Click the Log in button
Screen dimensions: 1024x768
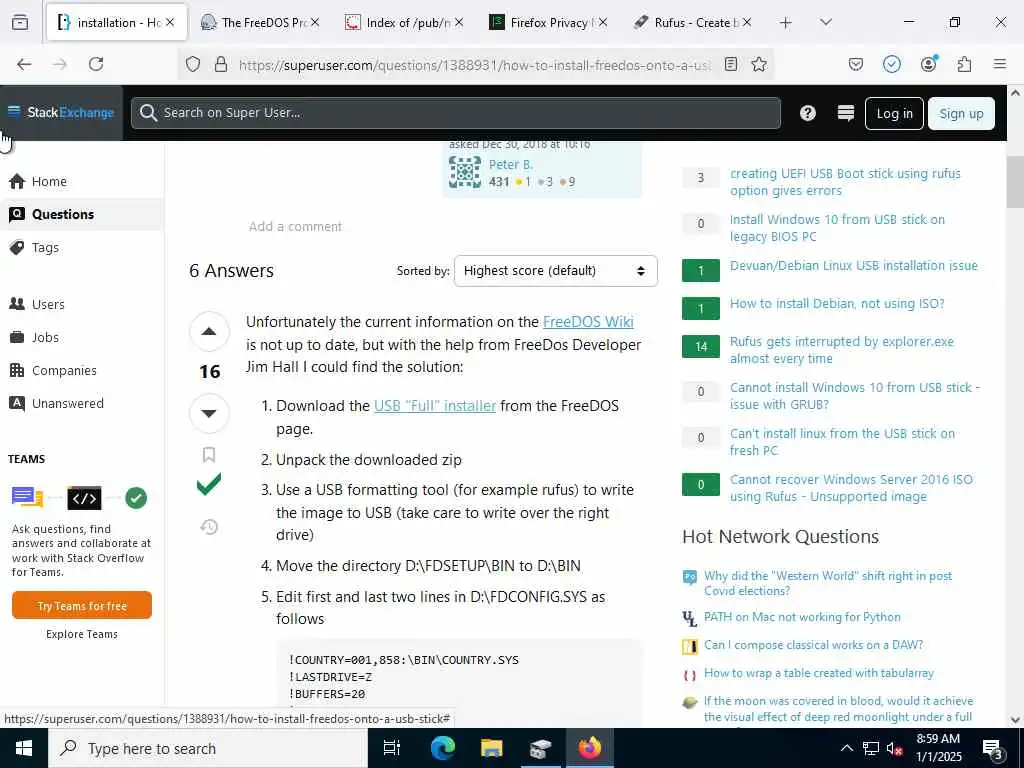tap(894, 114)
